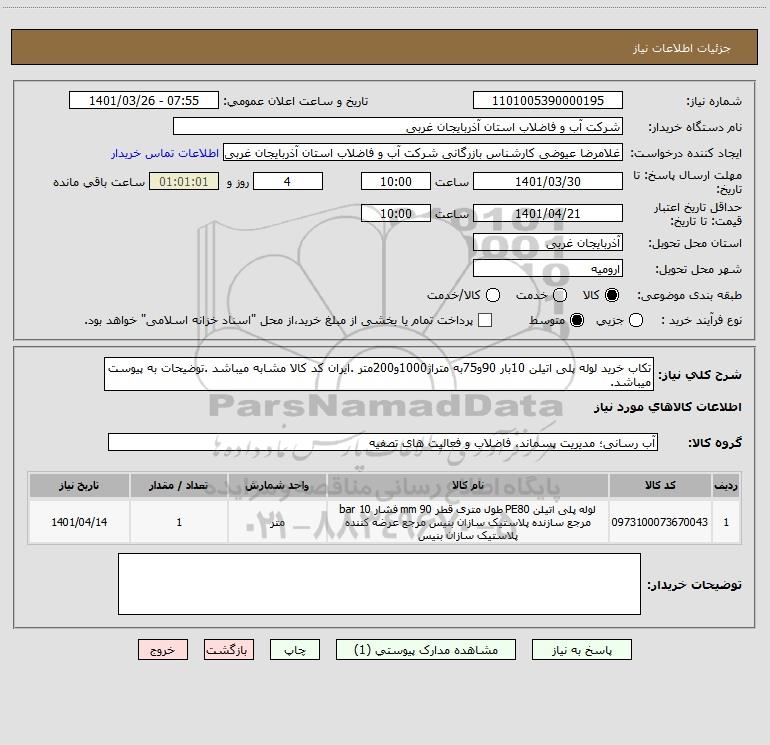Click the تعداد / مقدار column header
Viewport: 770px width, 745px height.
click(x=179, y=485)
